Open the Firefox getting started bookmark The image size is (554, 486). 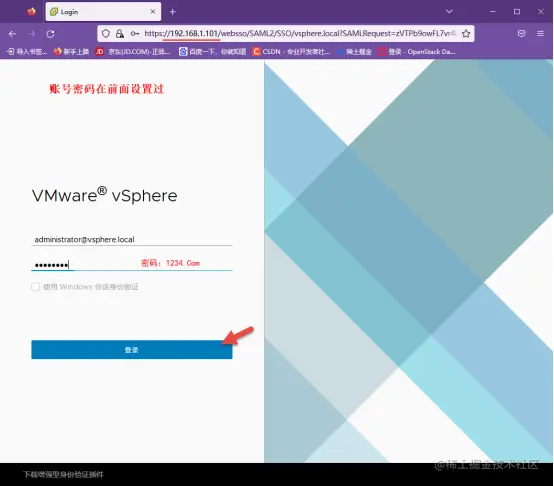[x=71, y=52]
